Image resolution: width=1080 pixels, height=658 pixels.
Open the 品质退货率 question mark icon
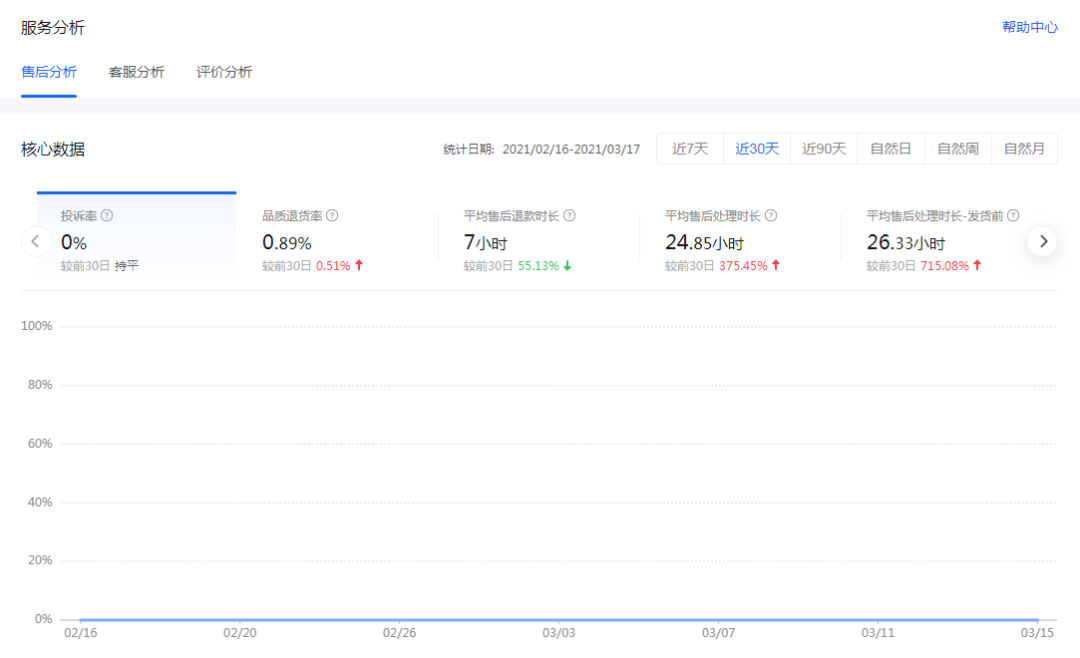330,215
